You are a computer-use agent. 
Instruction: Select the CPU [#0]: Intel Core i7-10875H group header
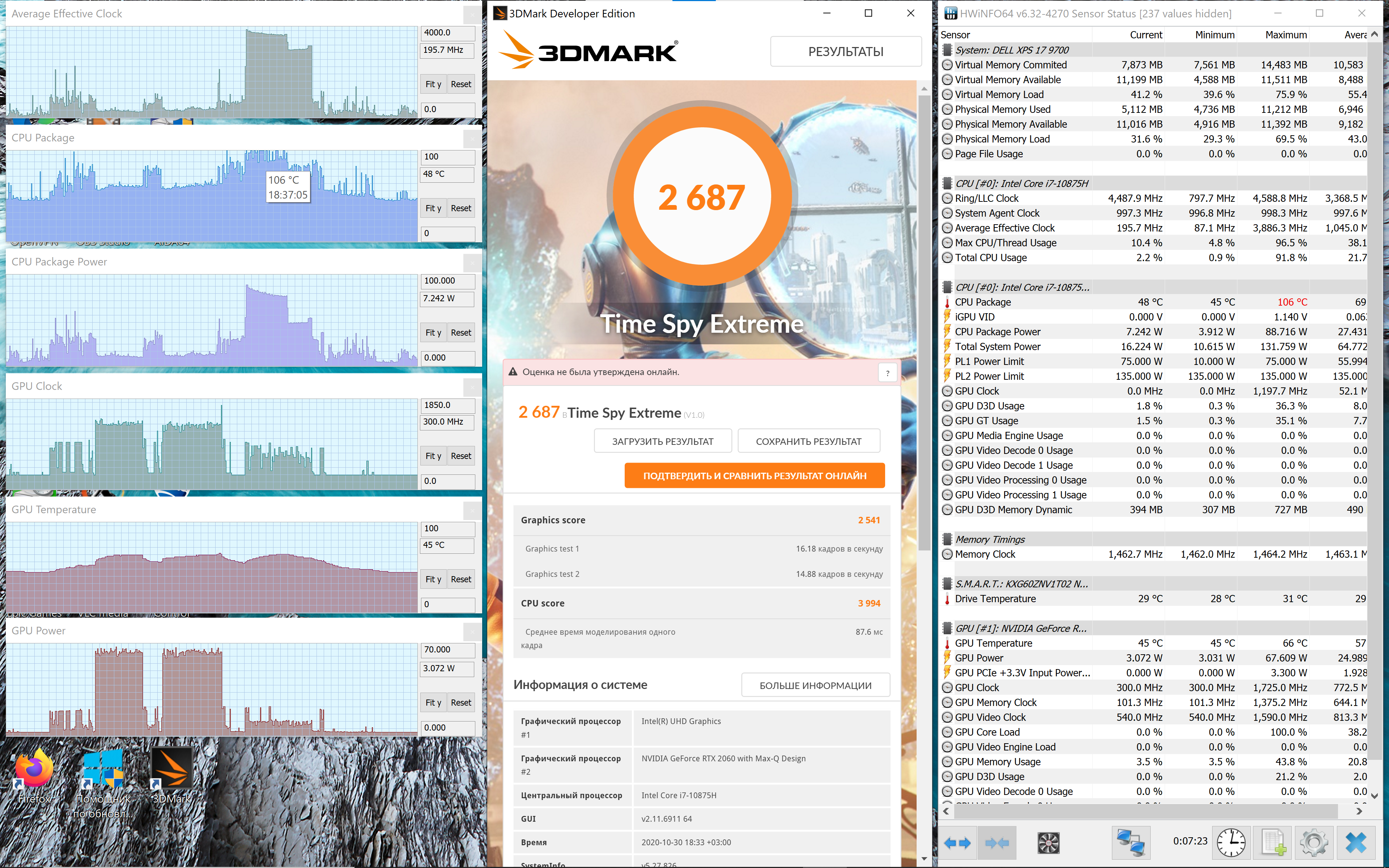pyautogui.click(x=1153, y=183)
